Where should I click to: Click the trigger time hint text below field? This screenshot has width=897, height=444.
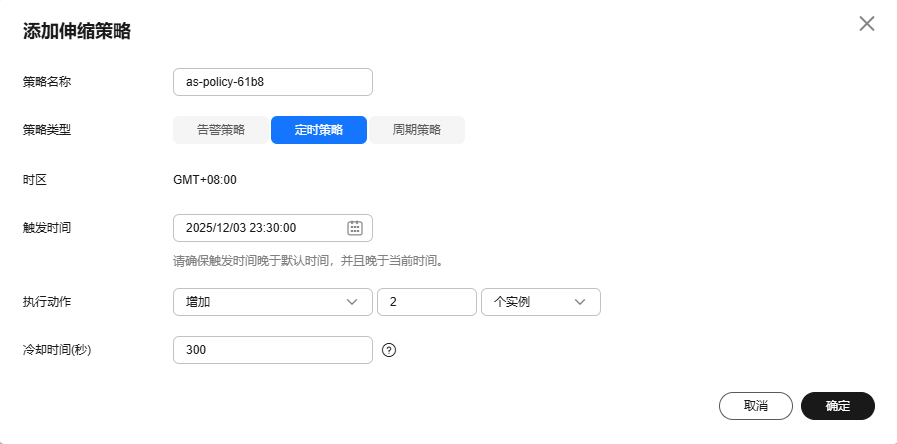(x=307, y=261)
